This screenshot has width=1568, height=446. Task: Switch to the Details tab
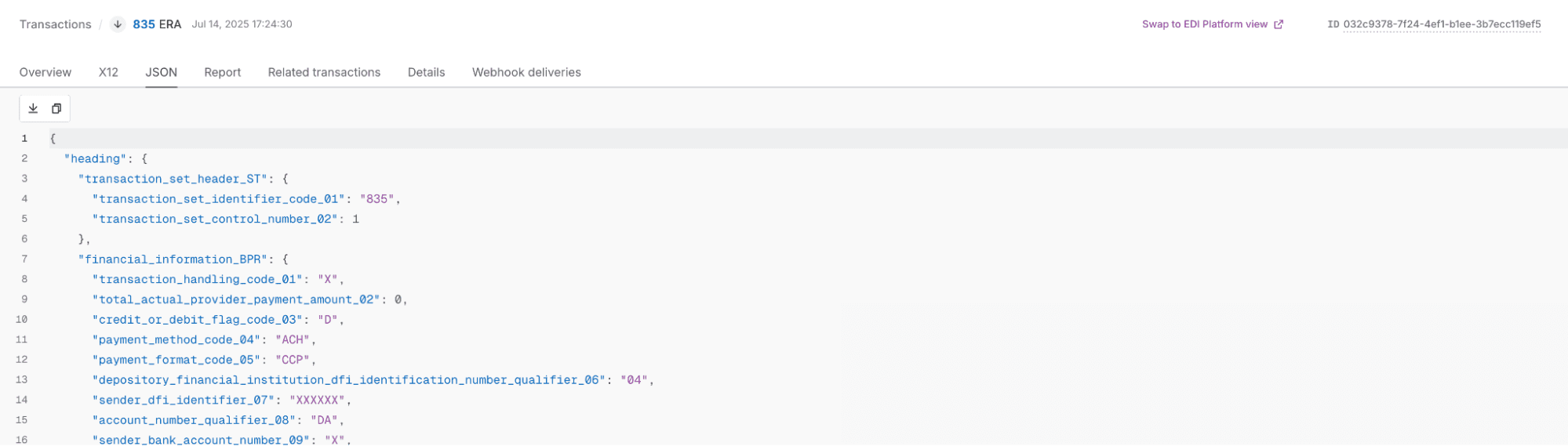(426, 72)
